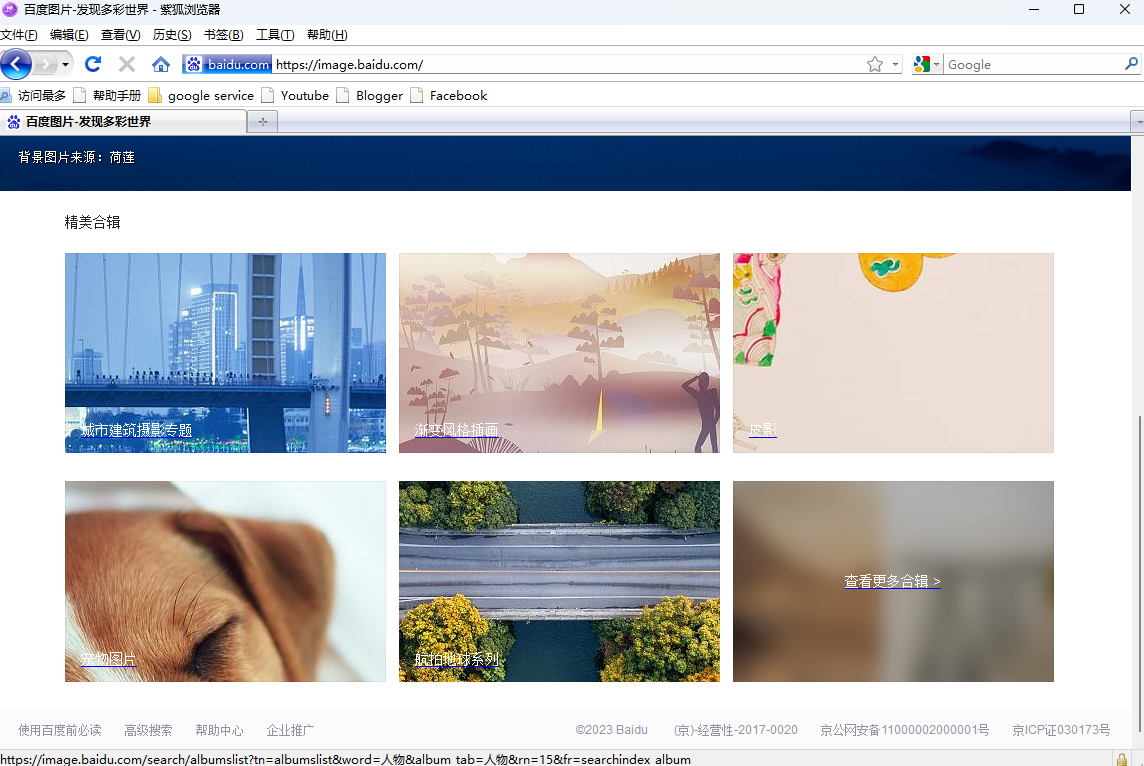Open the 书签 (Bookmarks) menu
The width and height of the screenshot is (1144, 766).
coord(223,35)
